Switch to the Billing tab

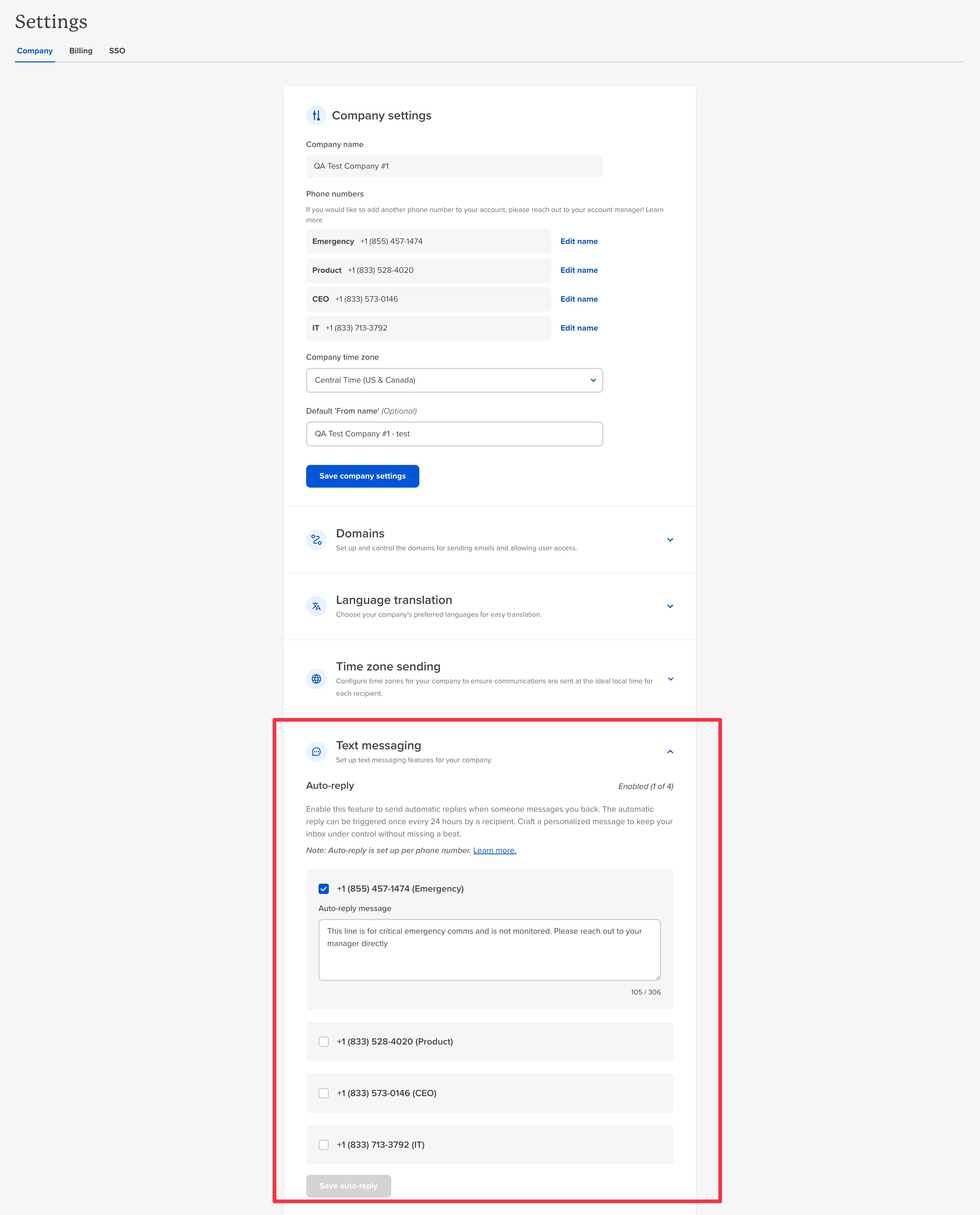click(81, 51)
